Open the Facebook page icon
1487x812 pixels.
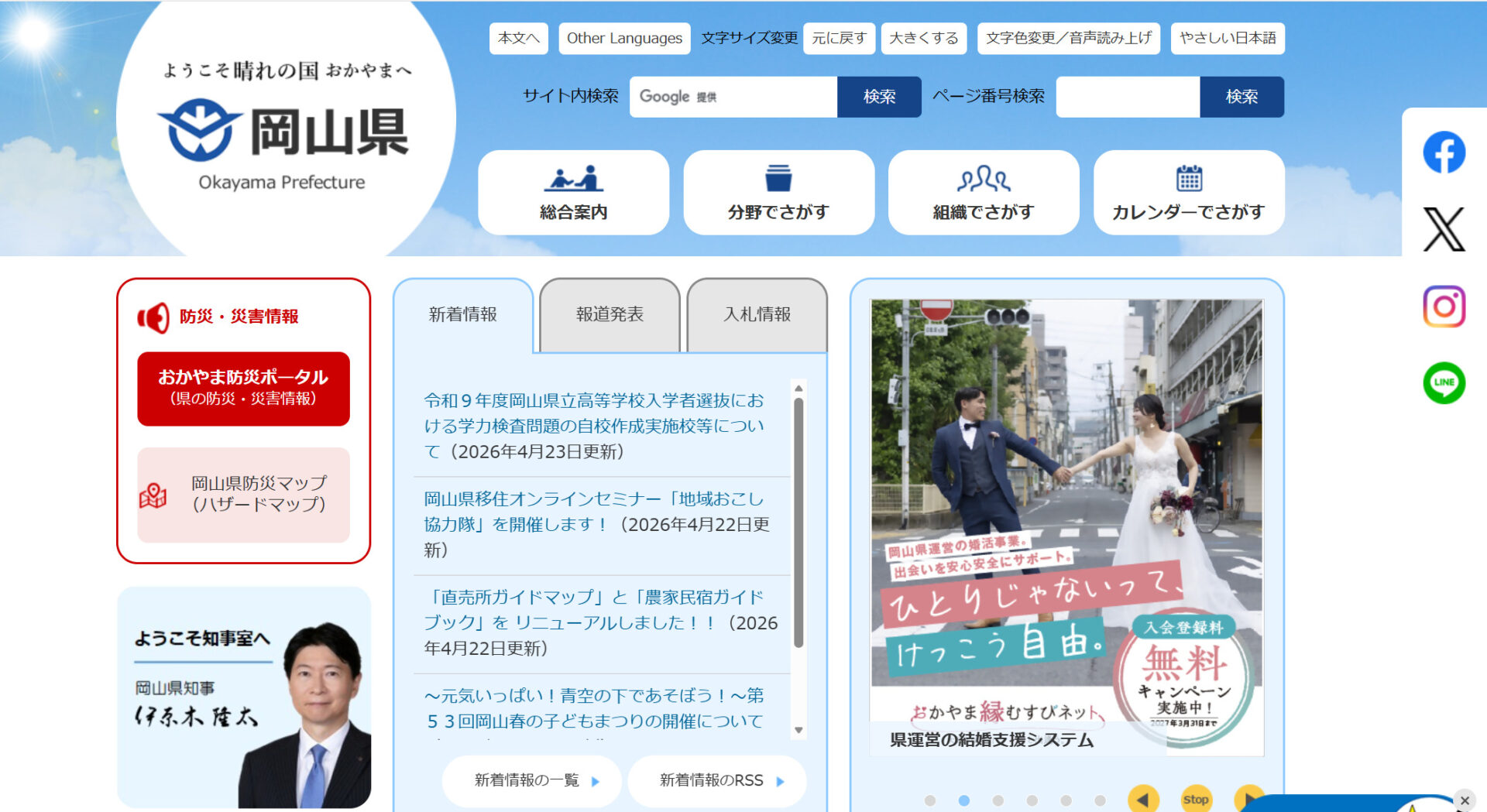pyautogui.click(x=1444, y=152)
